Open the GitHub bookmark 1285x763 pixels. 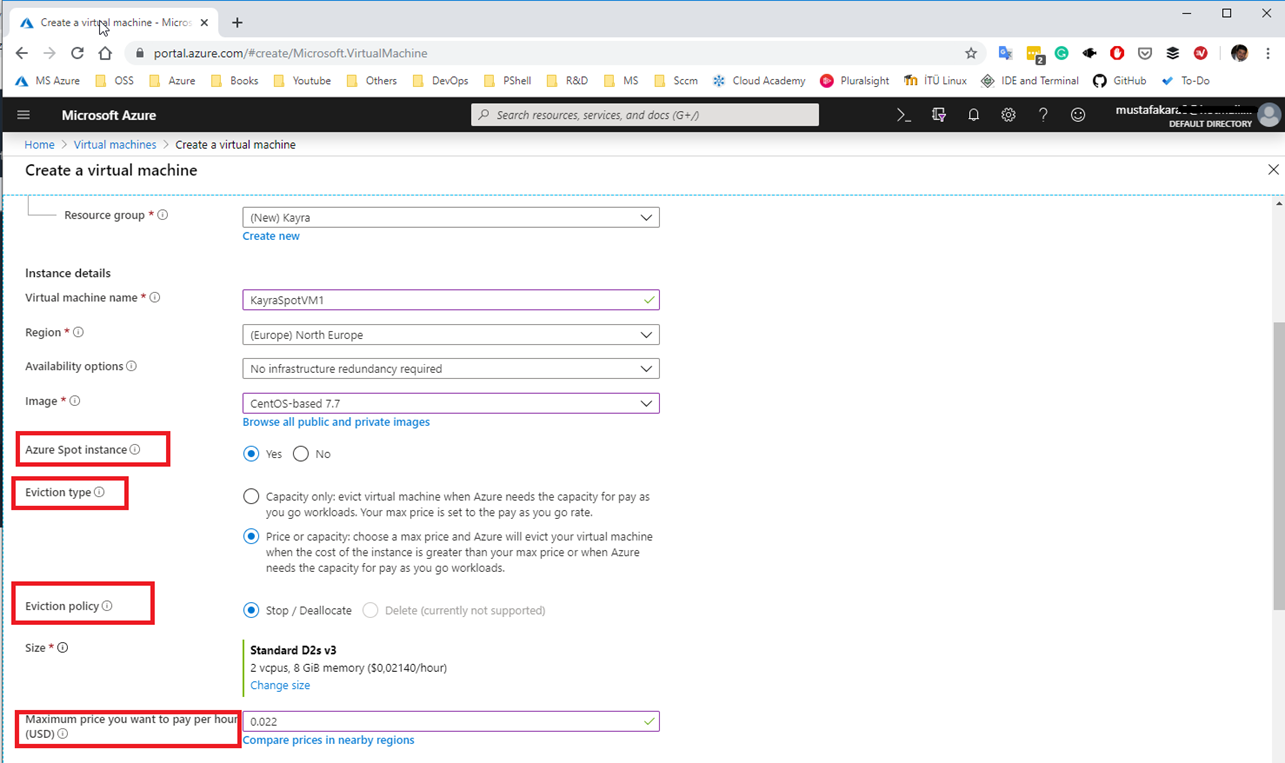(x=1119, y=81)
